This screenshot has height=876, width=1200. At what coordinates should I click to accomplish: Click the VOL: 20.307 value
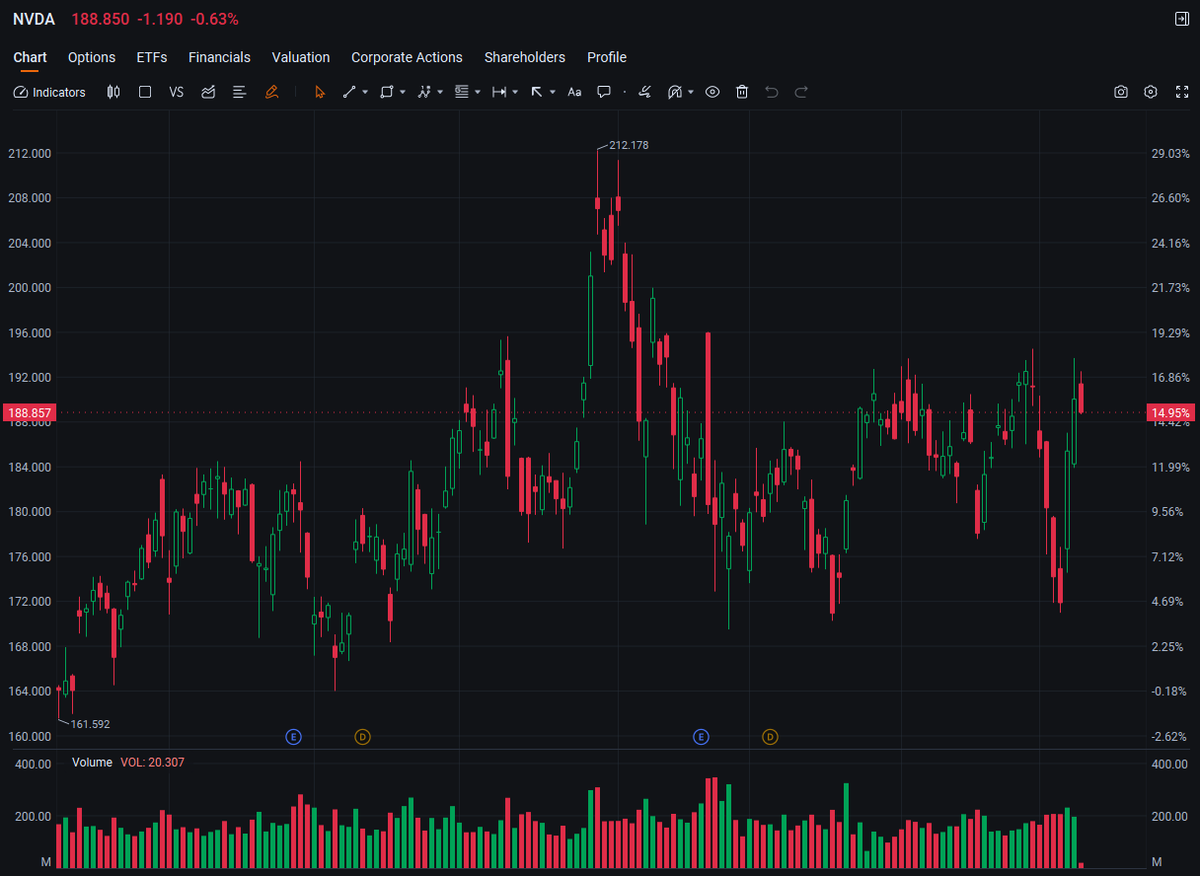pyautogui.click(x=152, y=762)
